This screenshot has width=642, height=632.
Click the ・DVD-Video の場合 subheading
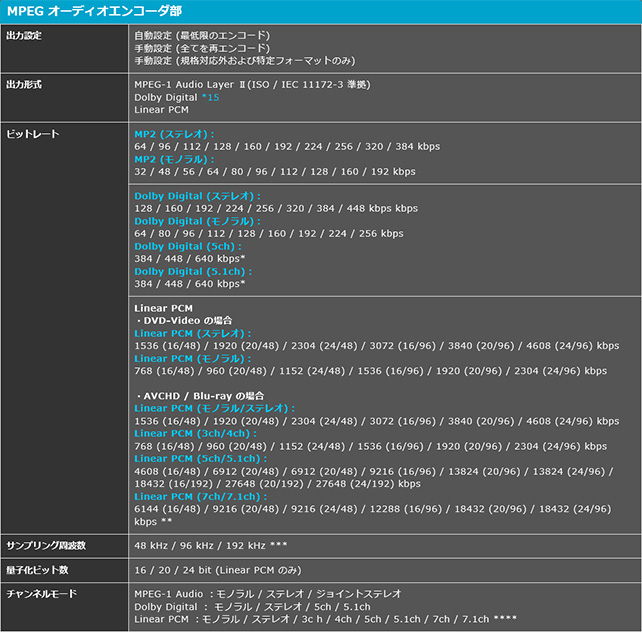point(183,320)
